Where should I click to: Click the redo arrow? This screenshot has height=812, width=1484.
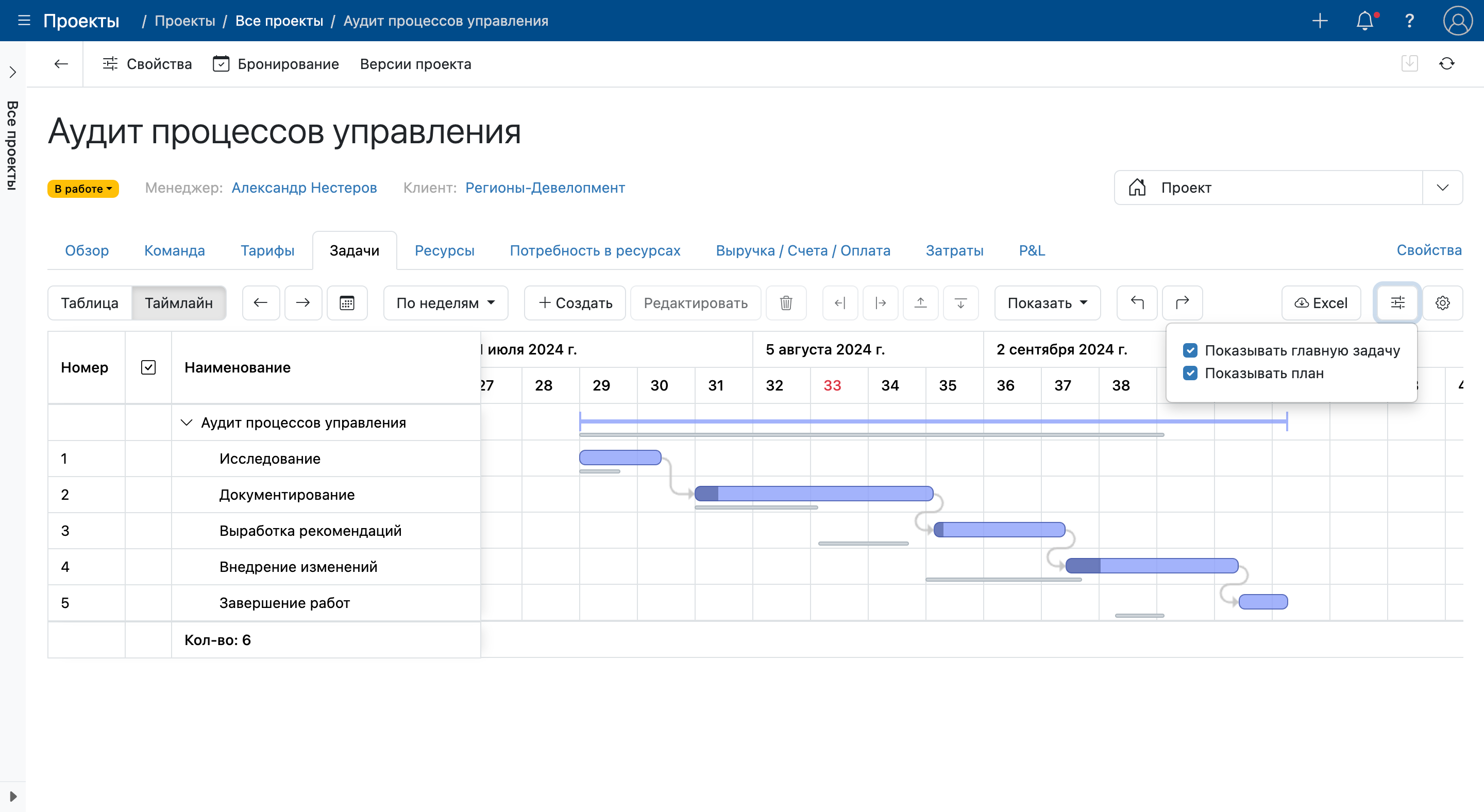[x=1182, y=303]
